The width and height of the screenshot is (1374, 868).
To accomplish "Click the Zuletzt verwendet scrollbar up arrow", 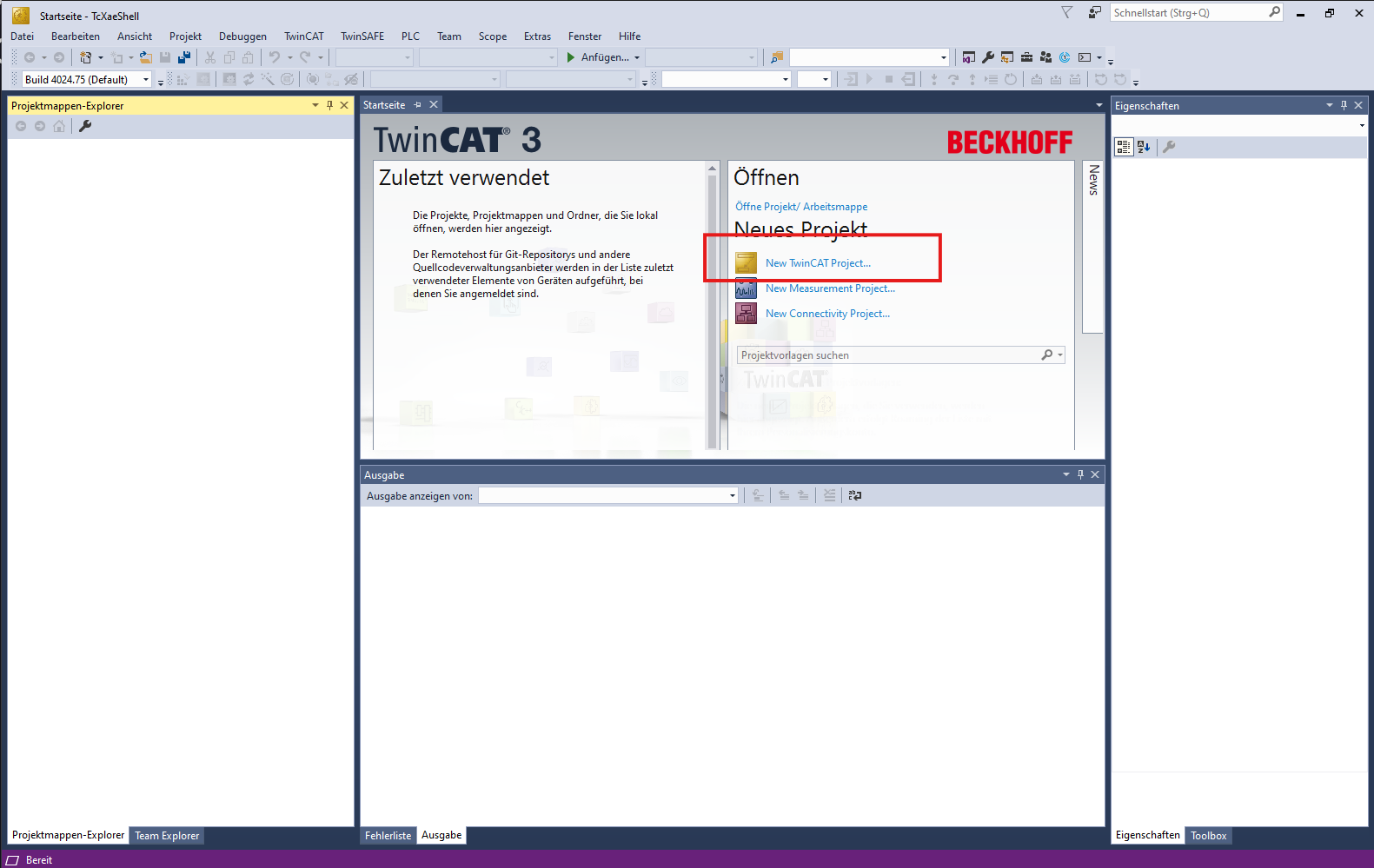I will coord(713,169).
